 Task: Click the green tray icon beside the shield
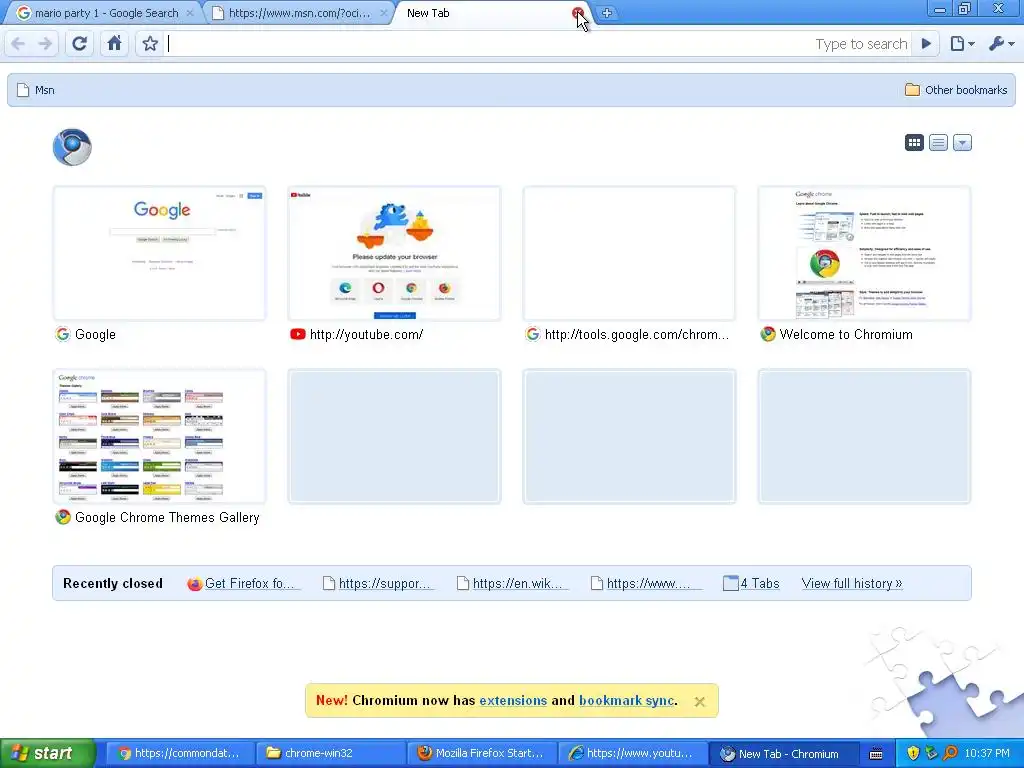[931, 753]
